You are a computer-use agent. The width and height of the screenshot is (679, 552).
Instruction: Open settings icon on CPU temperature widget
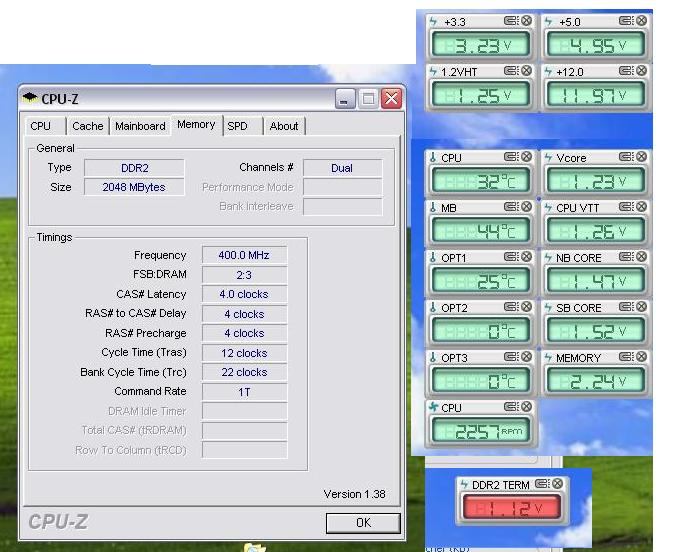[x=511, y=157]
